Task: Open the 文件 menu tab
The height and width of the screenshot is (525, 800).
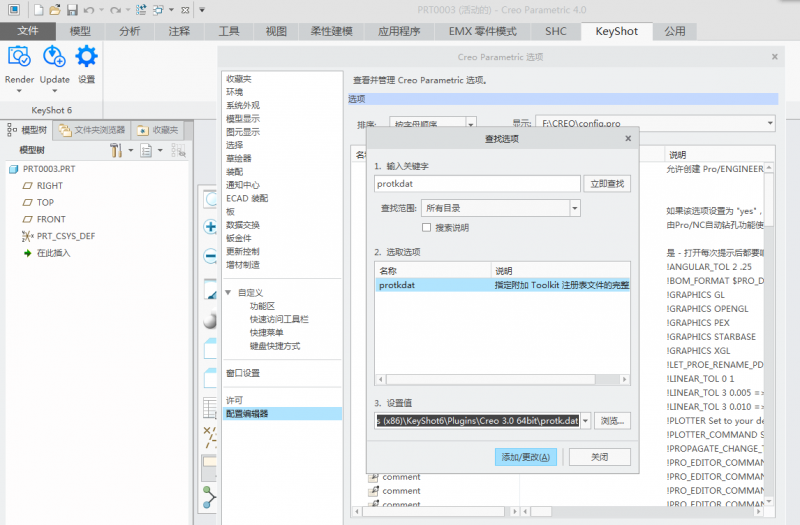Action: coord(28,31)
